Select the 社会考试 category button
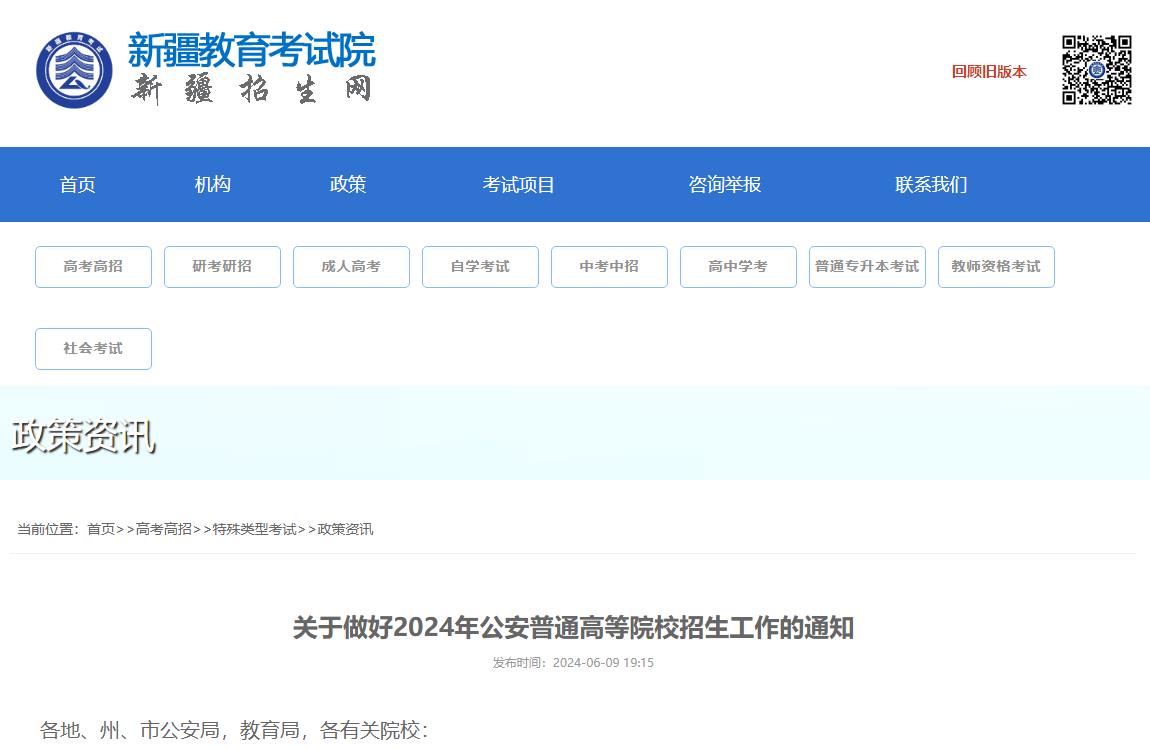Image resolution: width=1150 pixels, height=750 pixels. [x=93, y=348]
